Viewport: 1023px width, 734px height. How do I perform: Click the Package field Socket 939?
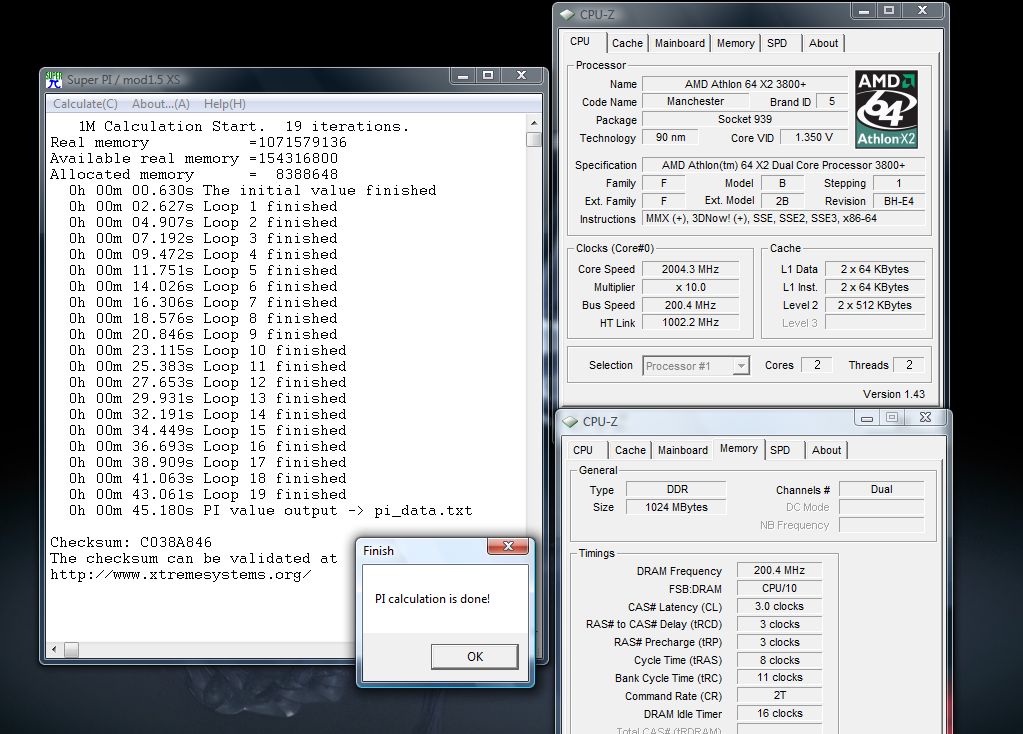pyautogui.click(x=745, y=119)
